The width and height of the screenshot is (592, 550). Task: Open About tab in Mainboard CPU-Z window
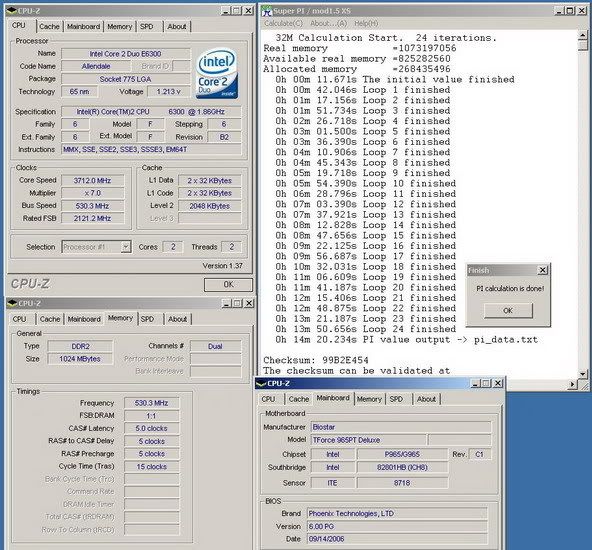pos(426,399)
